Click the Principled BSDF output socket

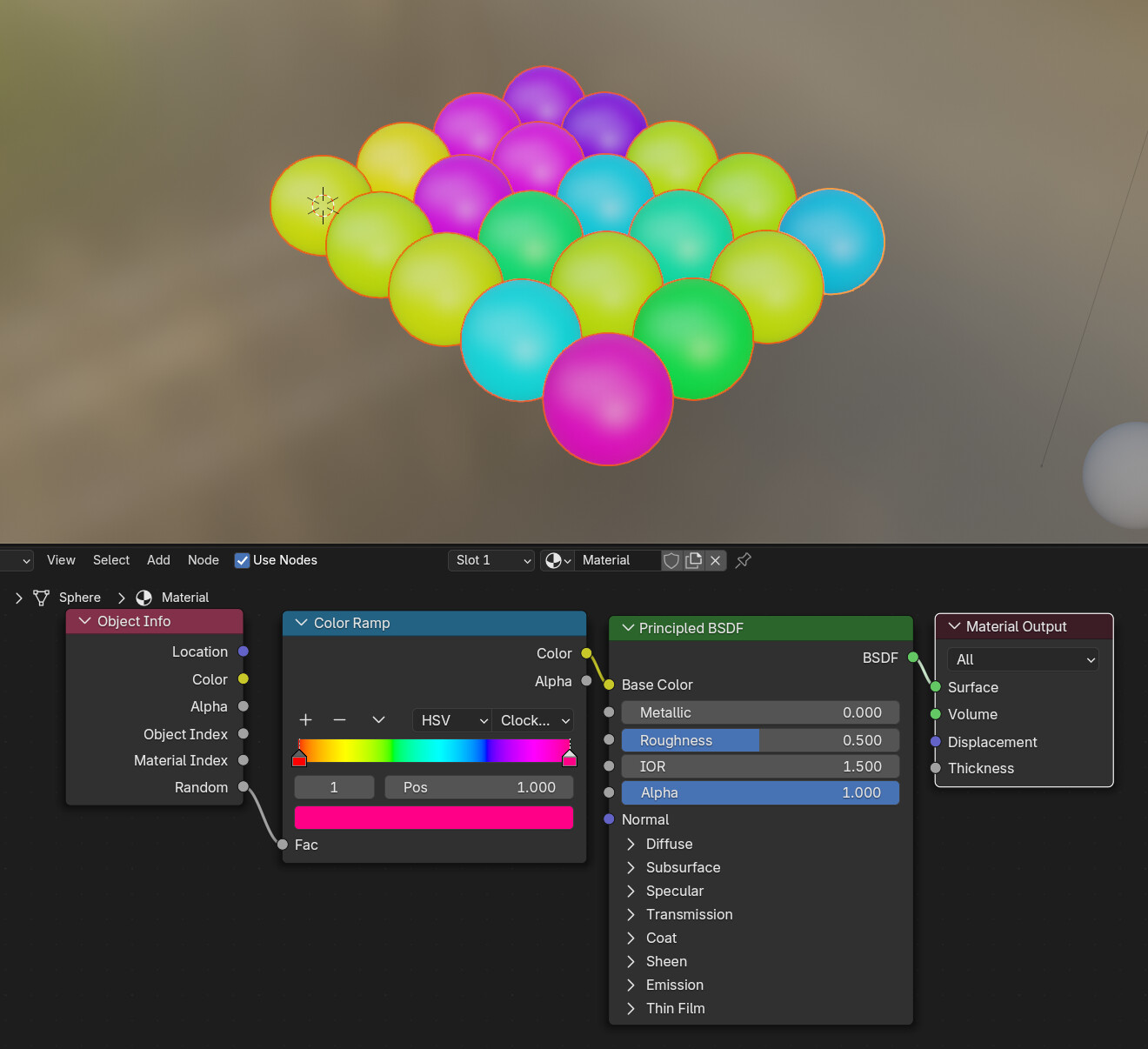(x=913, y=658)
